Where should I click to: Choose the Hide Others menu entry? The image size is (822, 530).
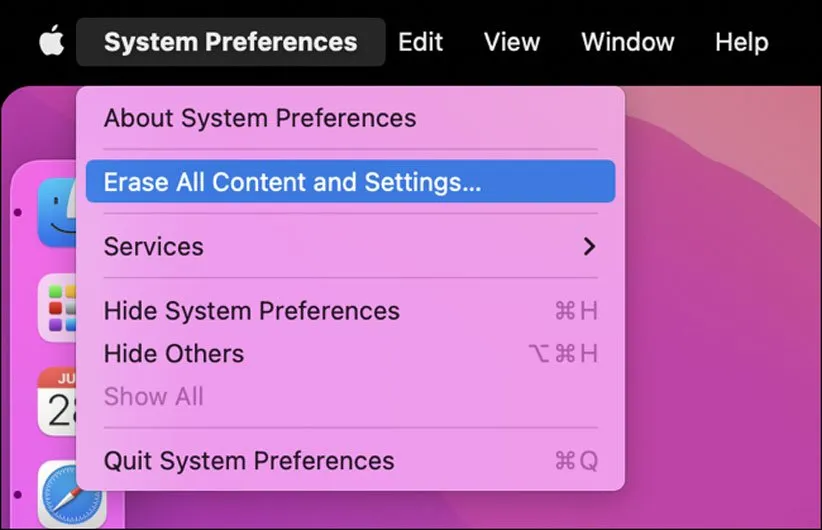[x=174, y=353]
